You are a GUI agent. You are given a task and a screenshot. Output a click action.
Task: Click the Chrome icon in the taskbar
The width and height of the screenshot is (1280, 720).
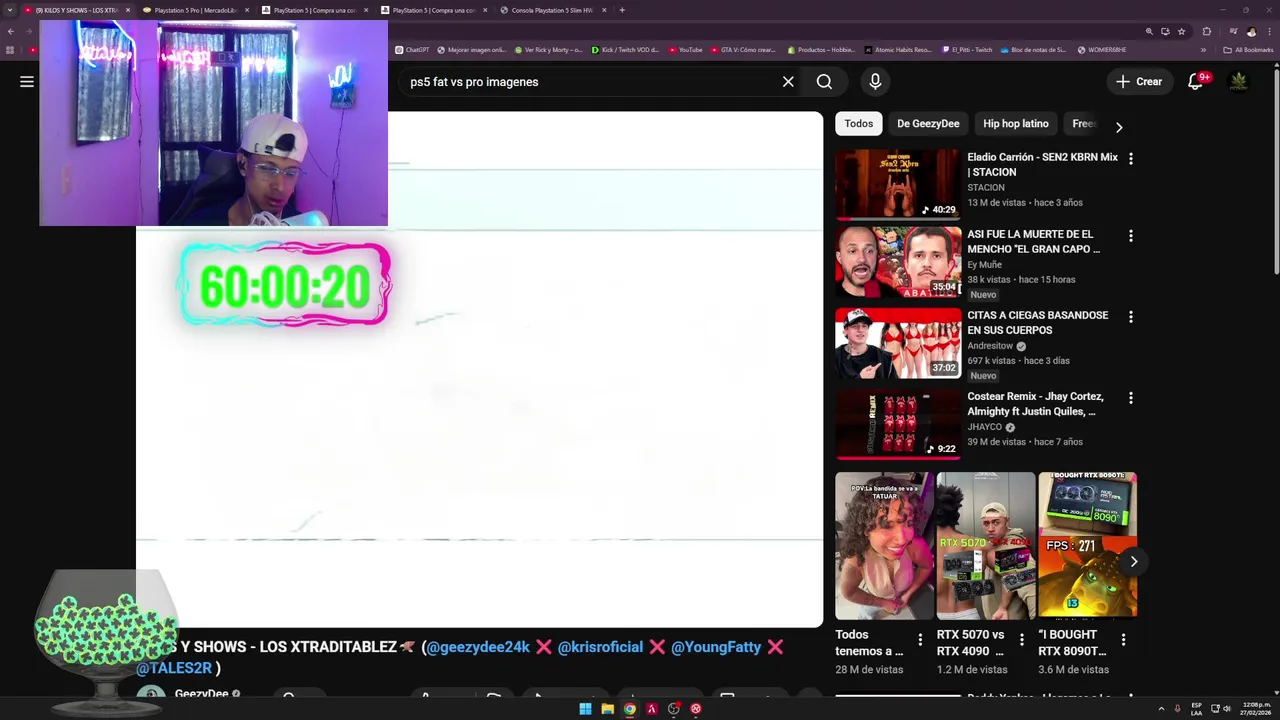tap(629, 709)
